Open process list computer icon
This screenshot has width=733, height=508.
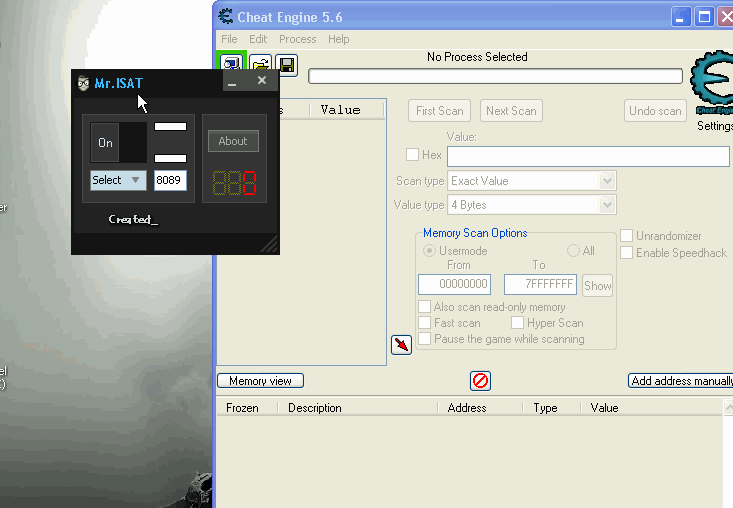(x=232, y=61)
